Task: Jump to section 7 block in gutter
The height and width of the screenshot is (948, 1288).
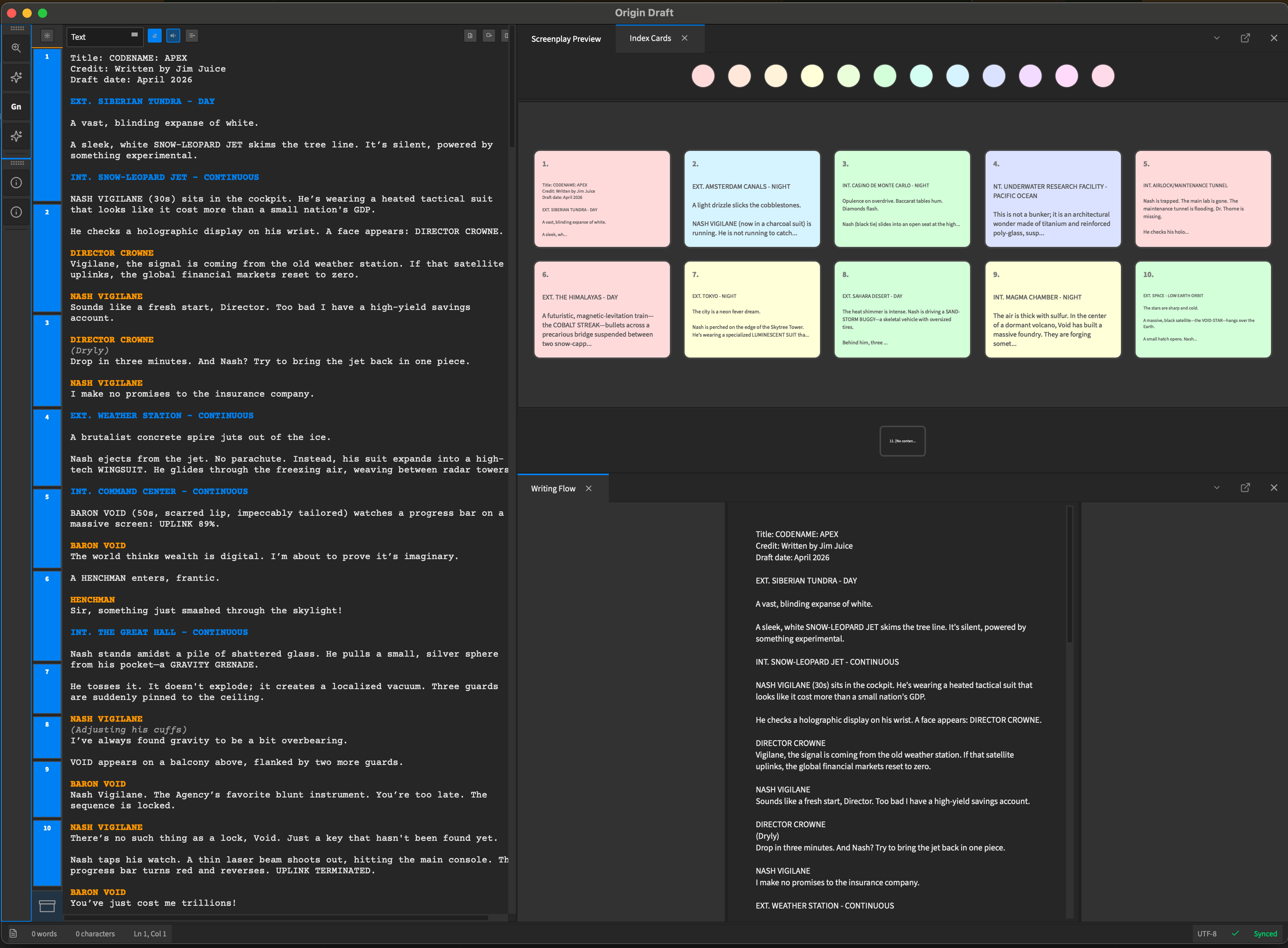Action: tap(47, 689)
